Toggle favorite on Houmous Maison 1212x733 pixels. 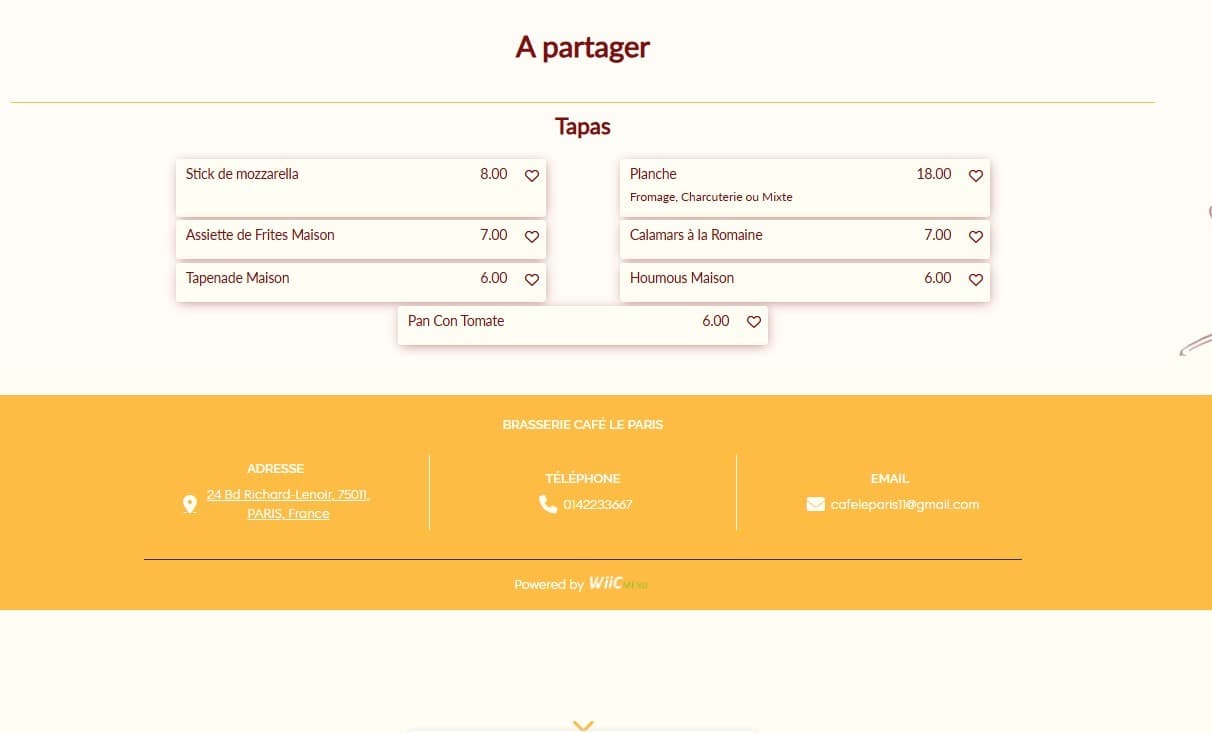tap(975, 280)
